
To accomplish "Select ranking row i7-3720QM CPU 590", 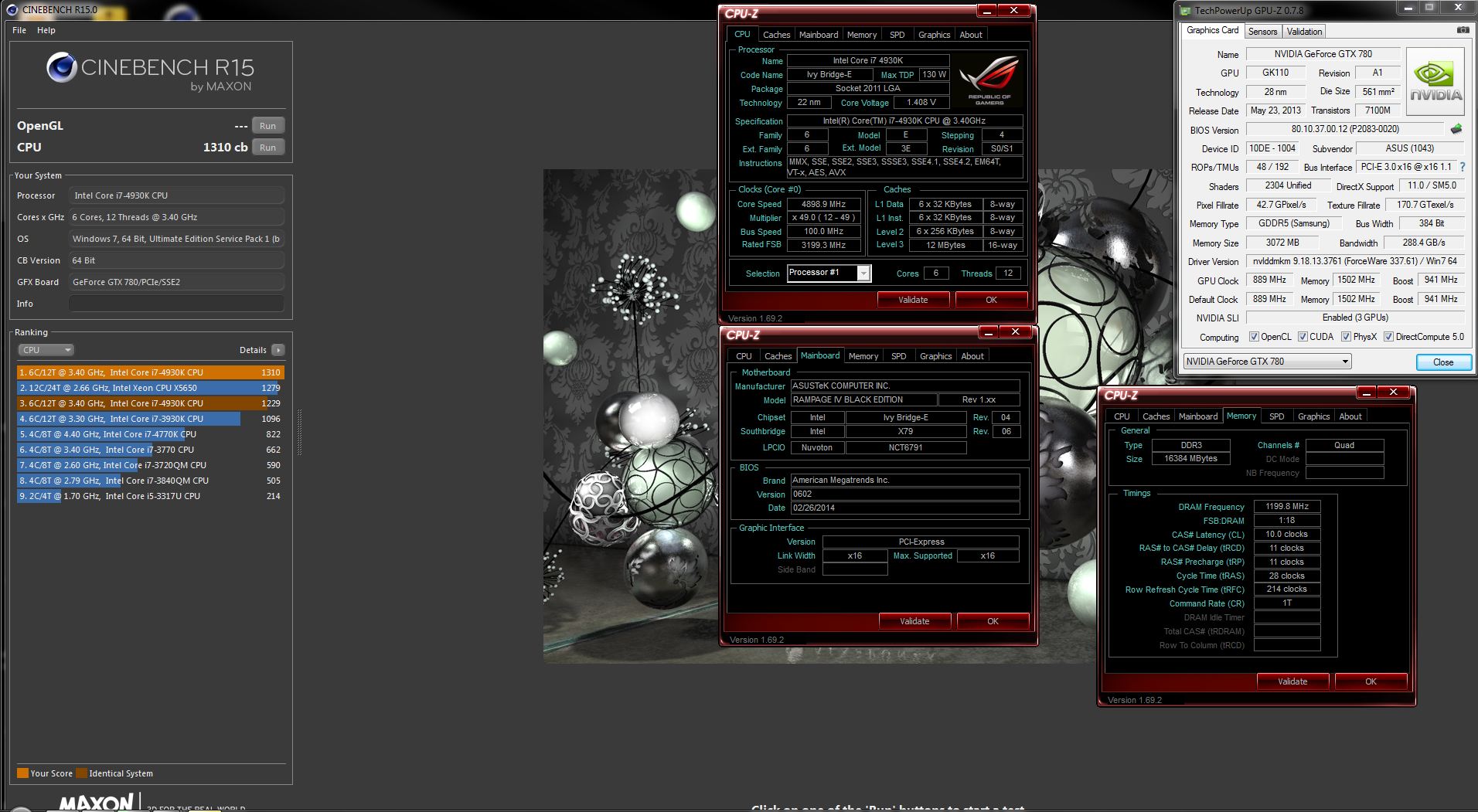I will click(x=151, y=465).
